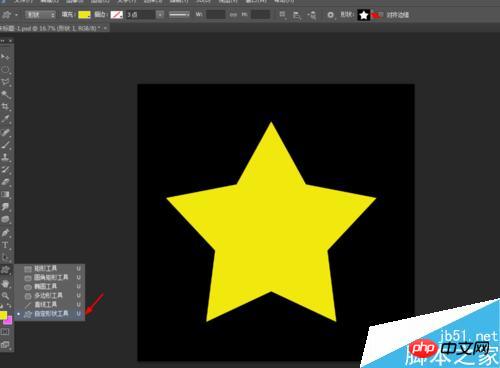Select the Move tool

point(5,57)
